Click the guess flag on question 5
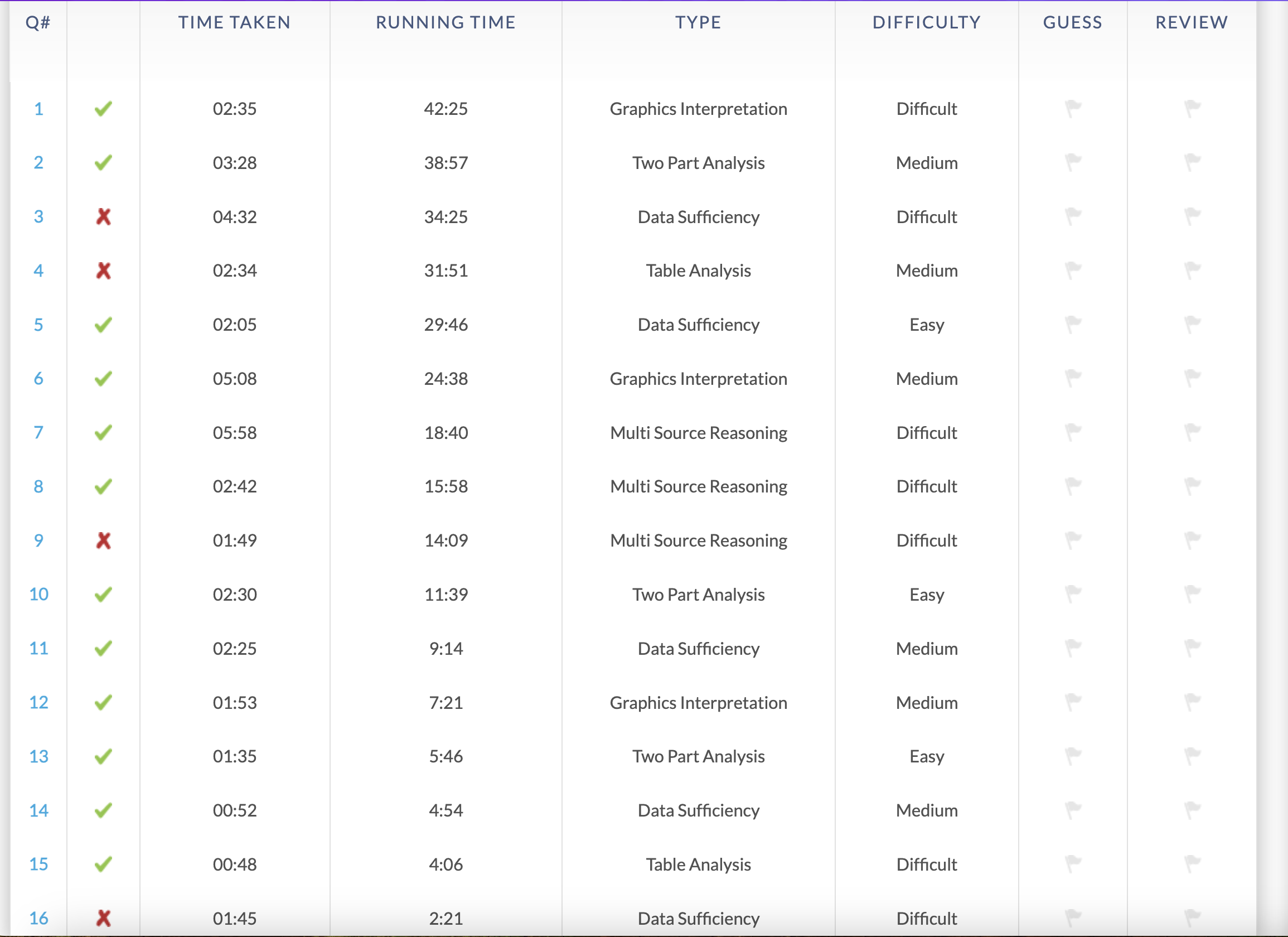This screenshot has height=937, width=1288. [x=1072, y=325]
